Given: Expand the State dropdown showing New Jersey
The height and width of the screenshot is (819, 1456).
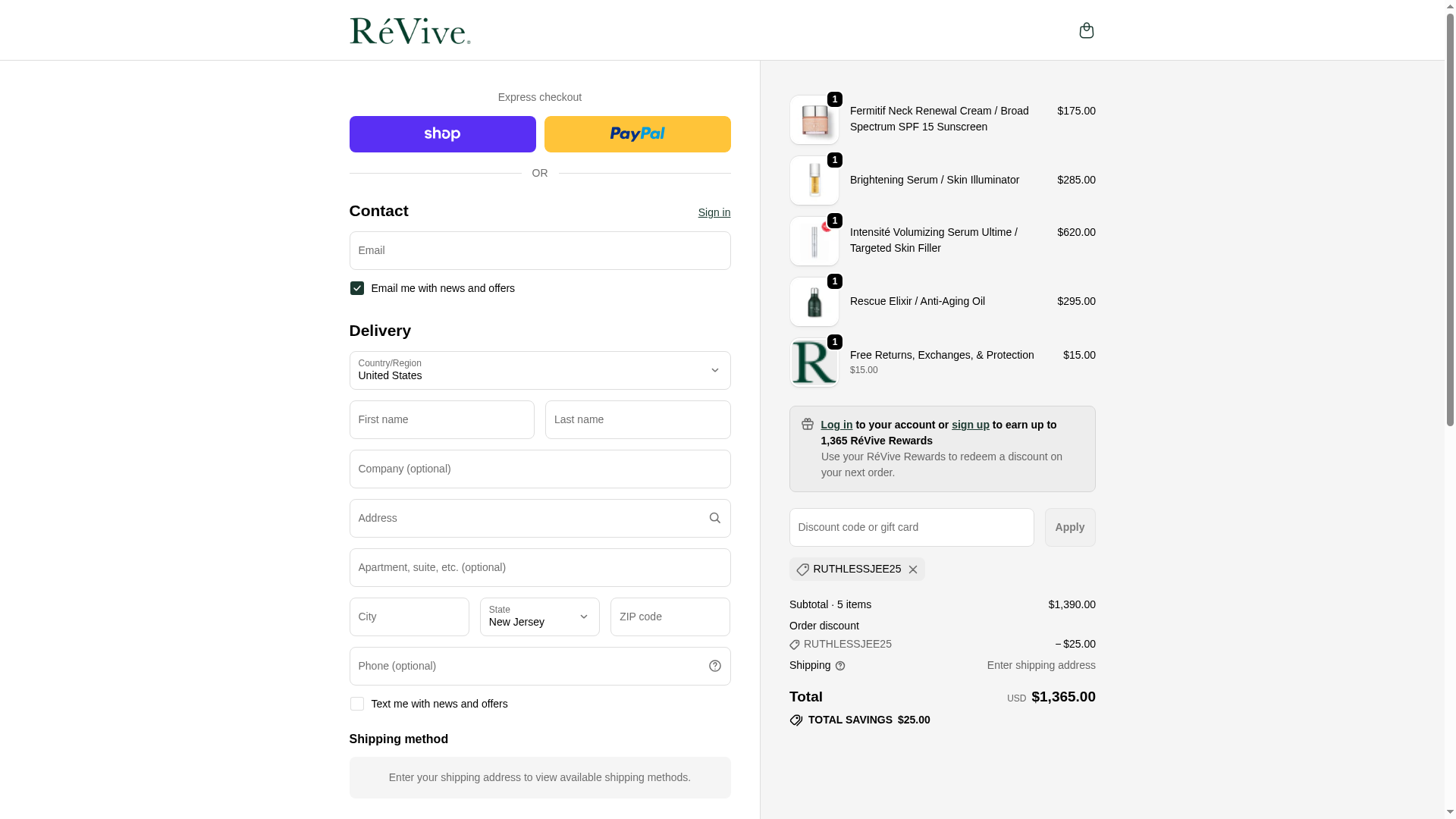Looking at the screenshot, I should (539, 617).
